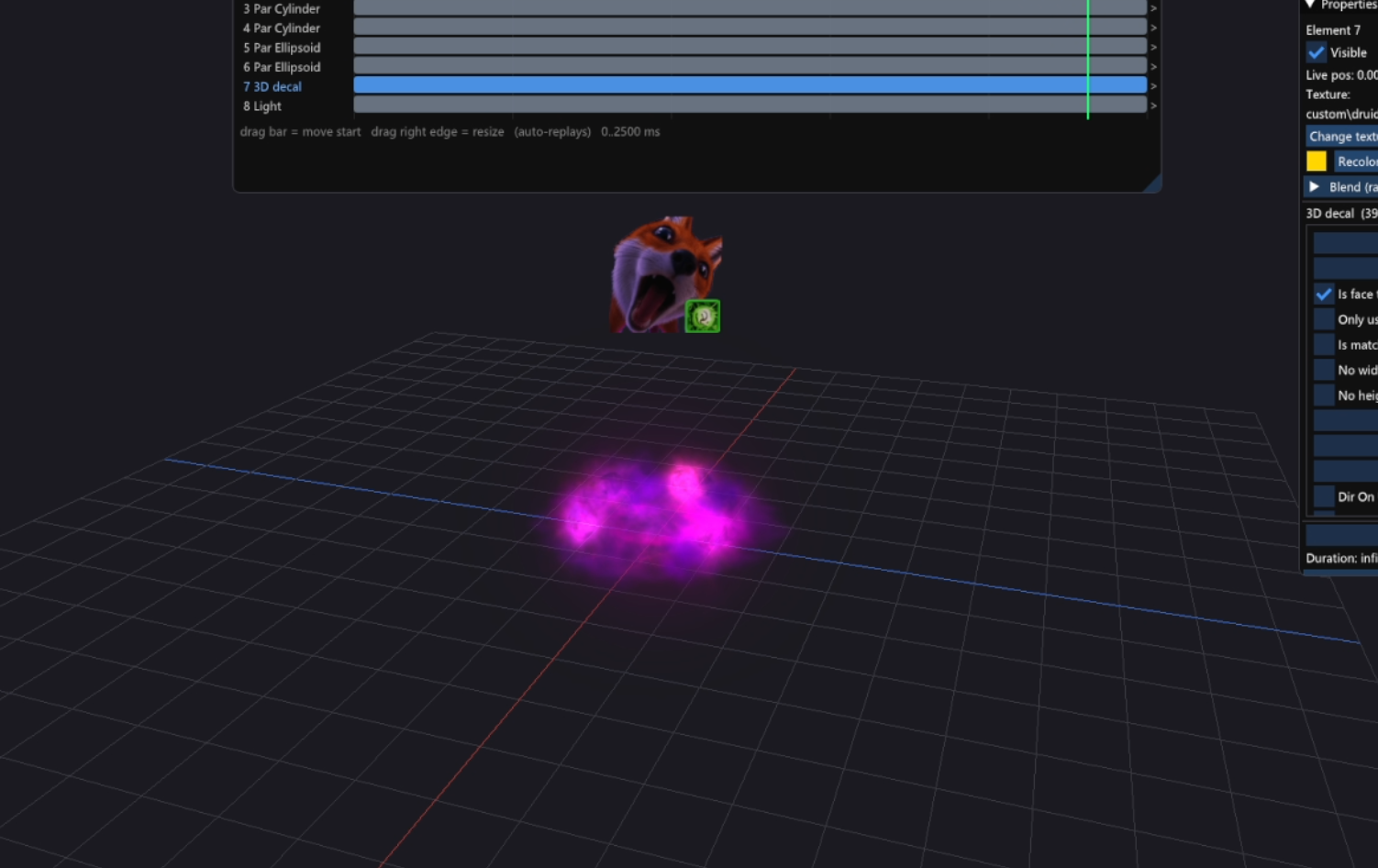1378x868 pixels.
Task: Enable the 'Dir On' checkbox
Action: click(x=1324, y=496)
